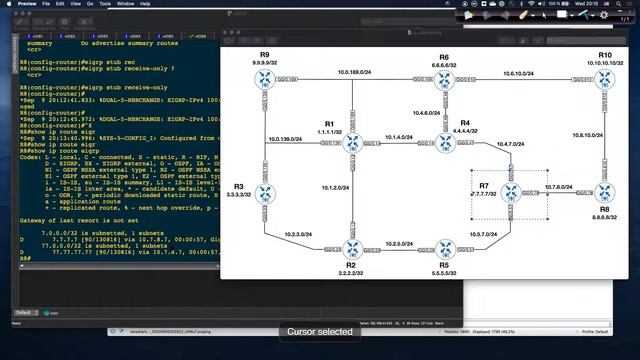Click the 10.8.10.0/24 link label
Image resolution: width=640 pixels, height=360 pixels.
pyautogui.click(x=587, y=135)
